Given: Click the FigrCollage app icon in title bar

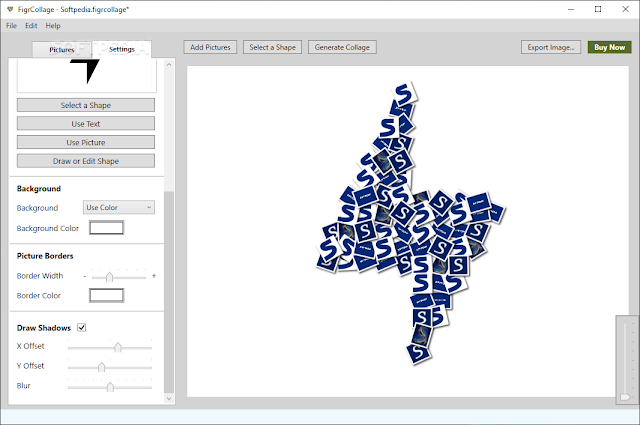Looking at the screenshot, I should click(10, 9).
